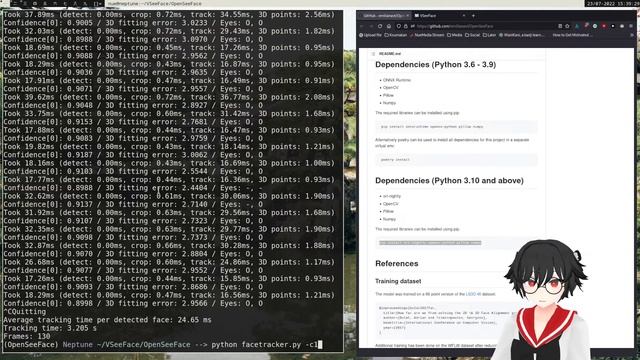Go forward in the browser

(x=371, y=26)
